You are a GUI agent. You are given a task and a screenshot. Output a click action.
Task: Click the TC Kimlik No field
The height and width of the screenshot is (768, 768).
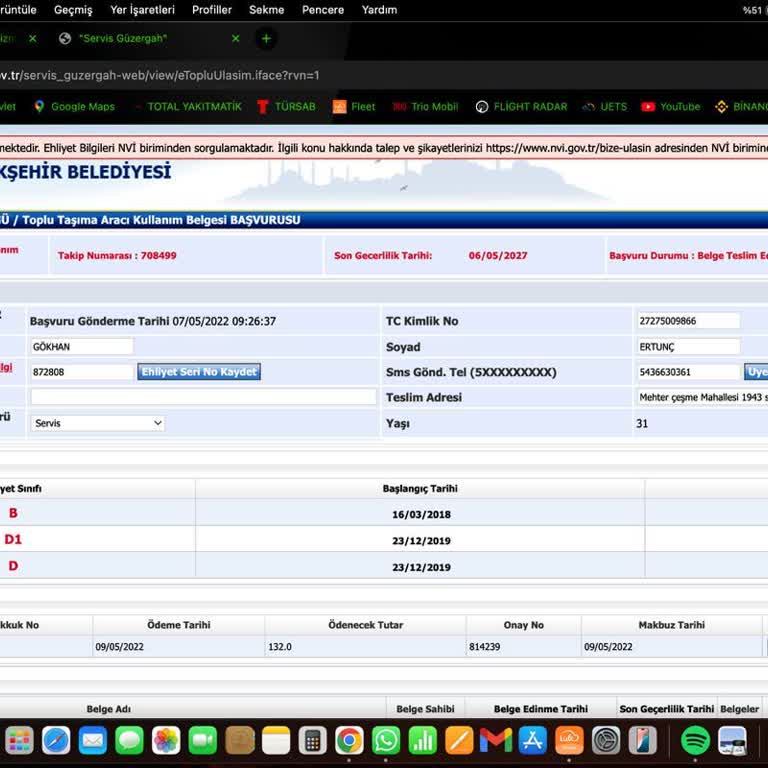point(688,321)
